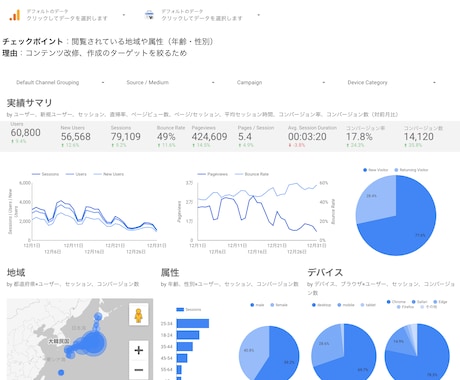The height and width of the screenshot is (380, 460).
Task: Open the Source / Medium filter dropdown
Action: 170,82
